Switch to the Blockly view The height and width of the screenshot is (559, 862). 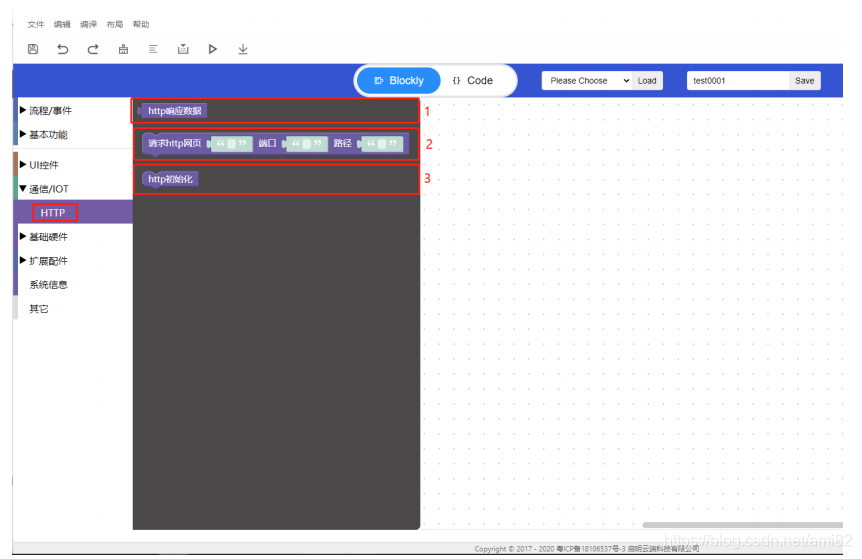pos(399,80)
